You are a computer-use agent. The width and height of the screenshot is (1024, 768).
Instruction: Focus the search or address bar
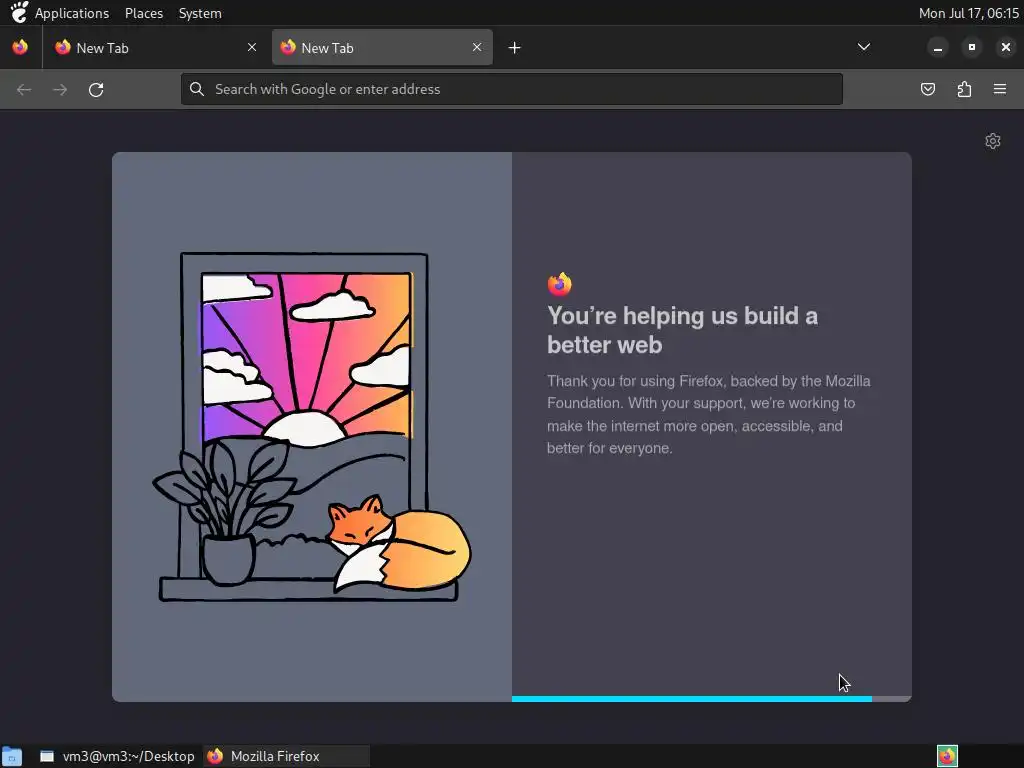coord(512,89)
